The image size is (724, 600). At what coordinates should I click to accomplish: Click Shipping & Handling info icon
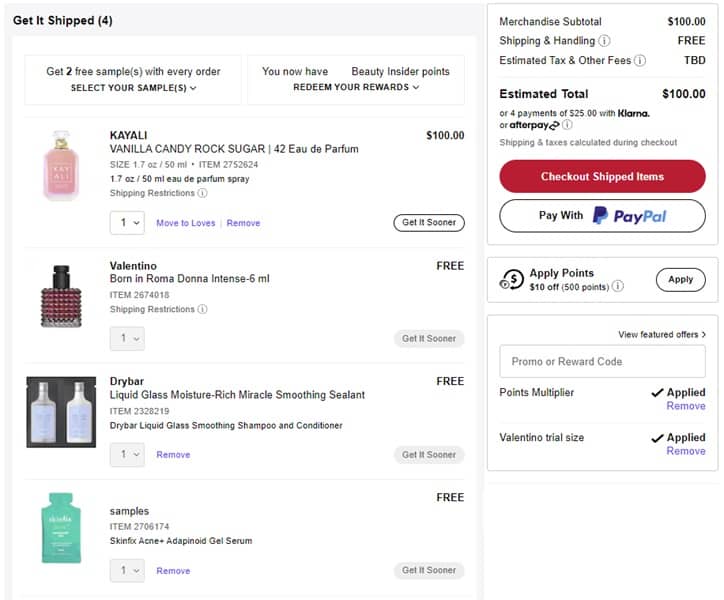point(604,41)
